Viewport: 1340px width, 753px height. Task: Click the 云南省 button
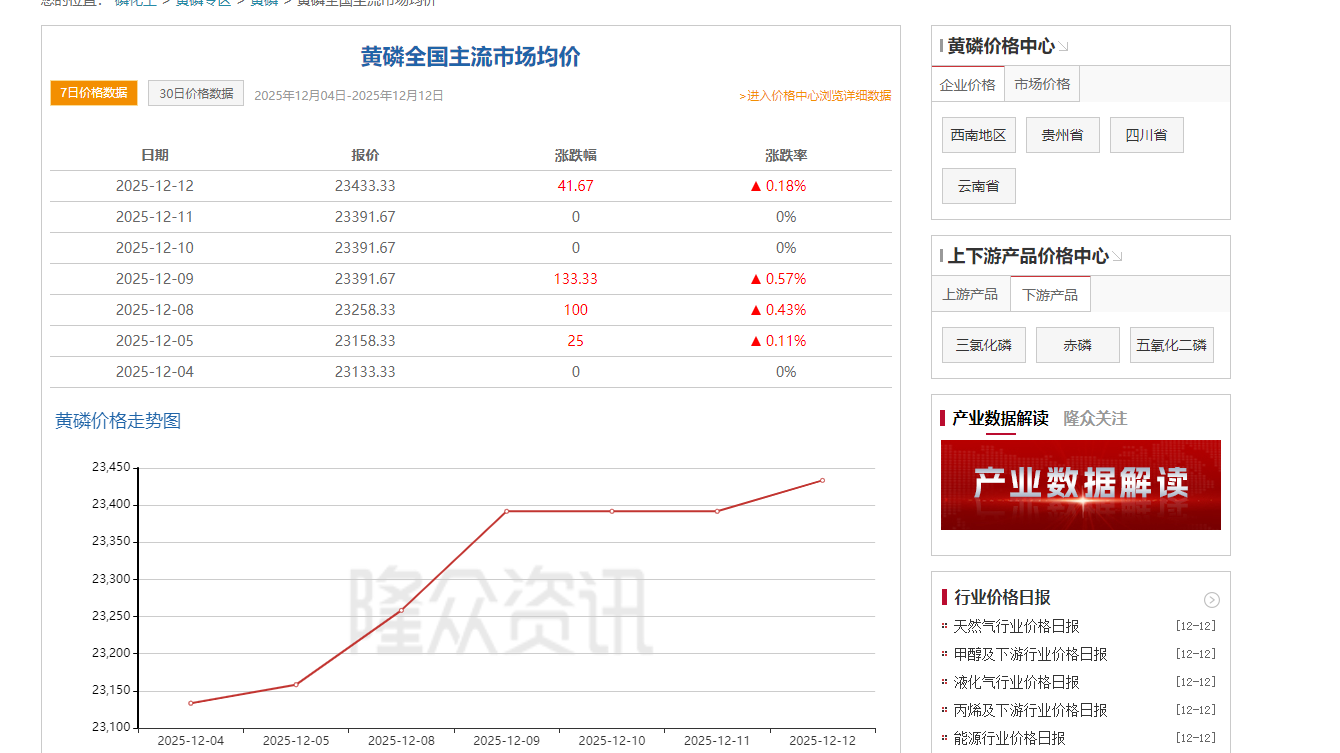tap(979, 186)
